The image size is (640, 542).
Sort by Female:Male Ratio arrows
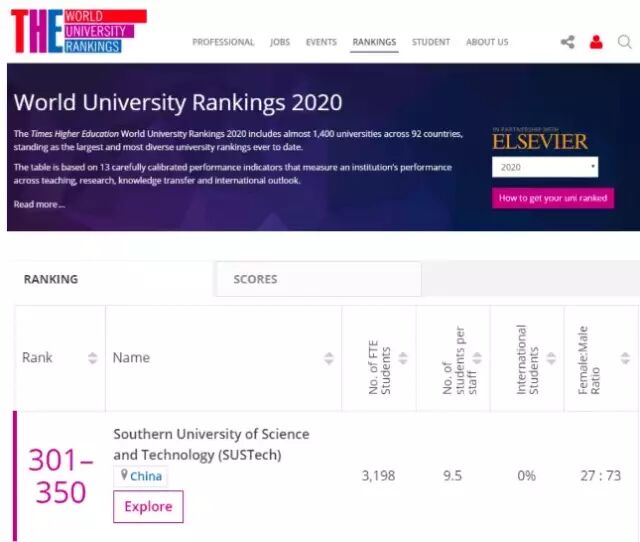625,358
